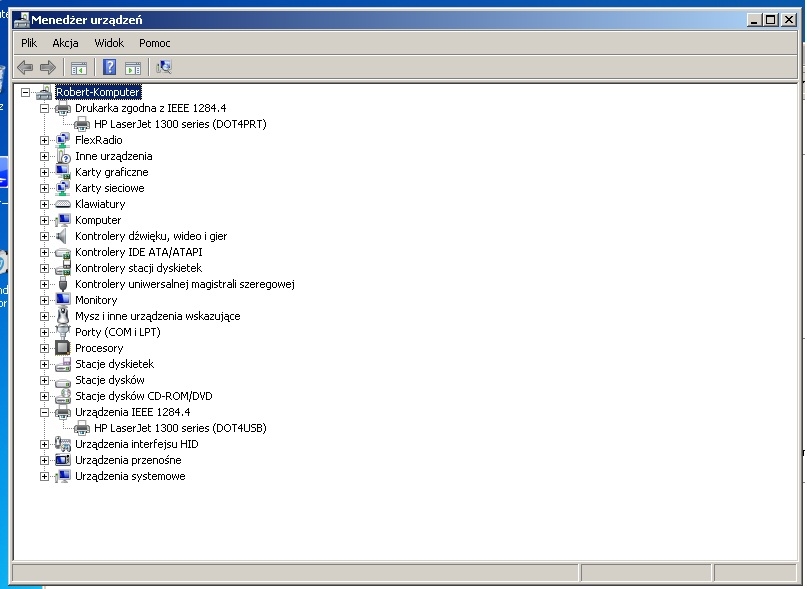This screenshot has width=807, height=589.
Task: Open the Plik menu
Action: point(29,43)
